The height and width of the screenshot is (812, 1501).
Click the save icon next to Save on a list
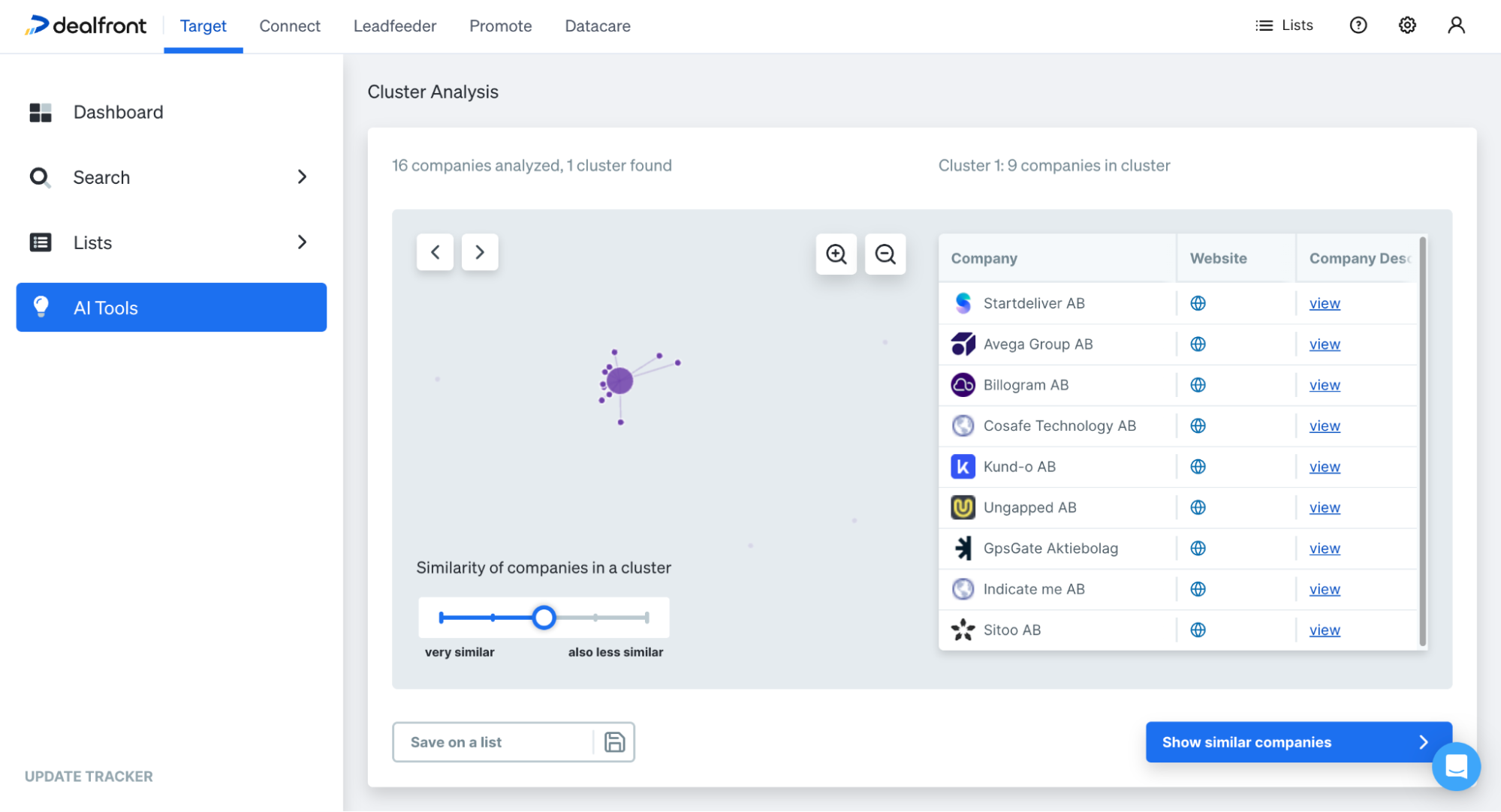coord(614,741)
